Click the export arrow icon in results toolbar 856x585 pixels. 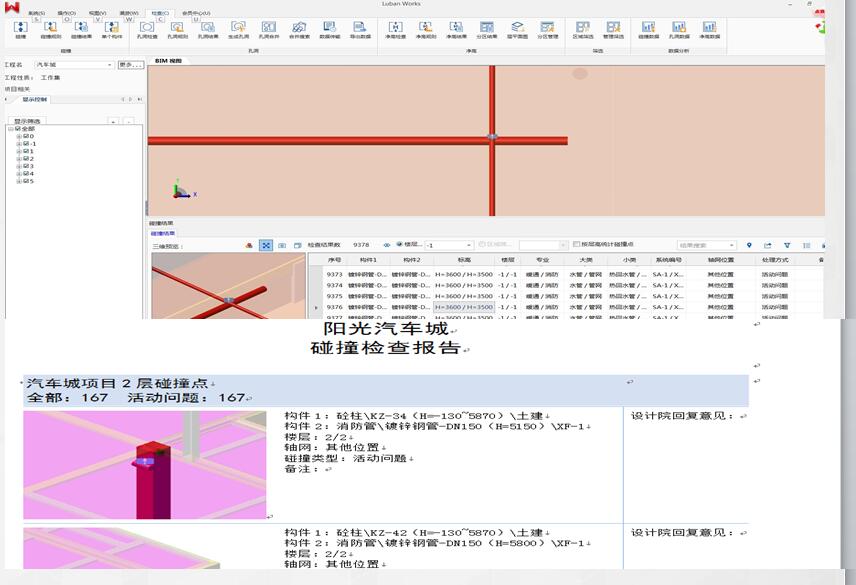[768, 246]
